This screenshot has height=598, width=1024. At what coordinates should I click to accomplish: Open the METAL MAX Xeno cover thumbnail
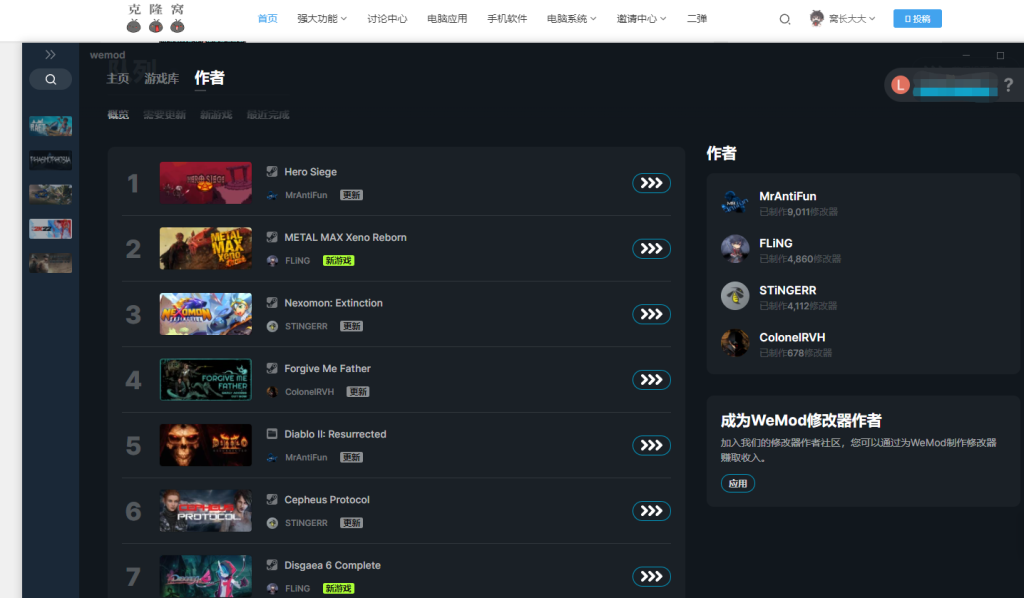click(x=206, y=248)
